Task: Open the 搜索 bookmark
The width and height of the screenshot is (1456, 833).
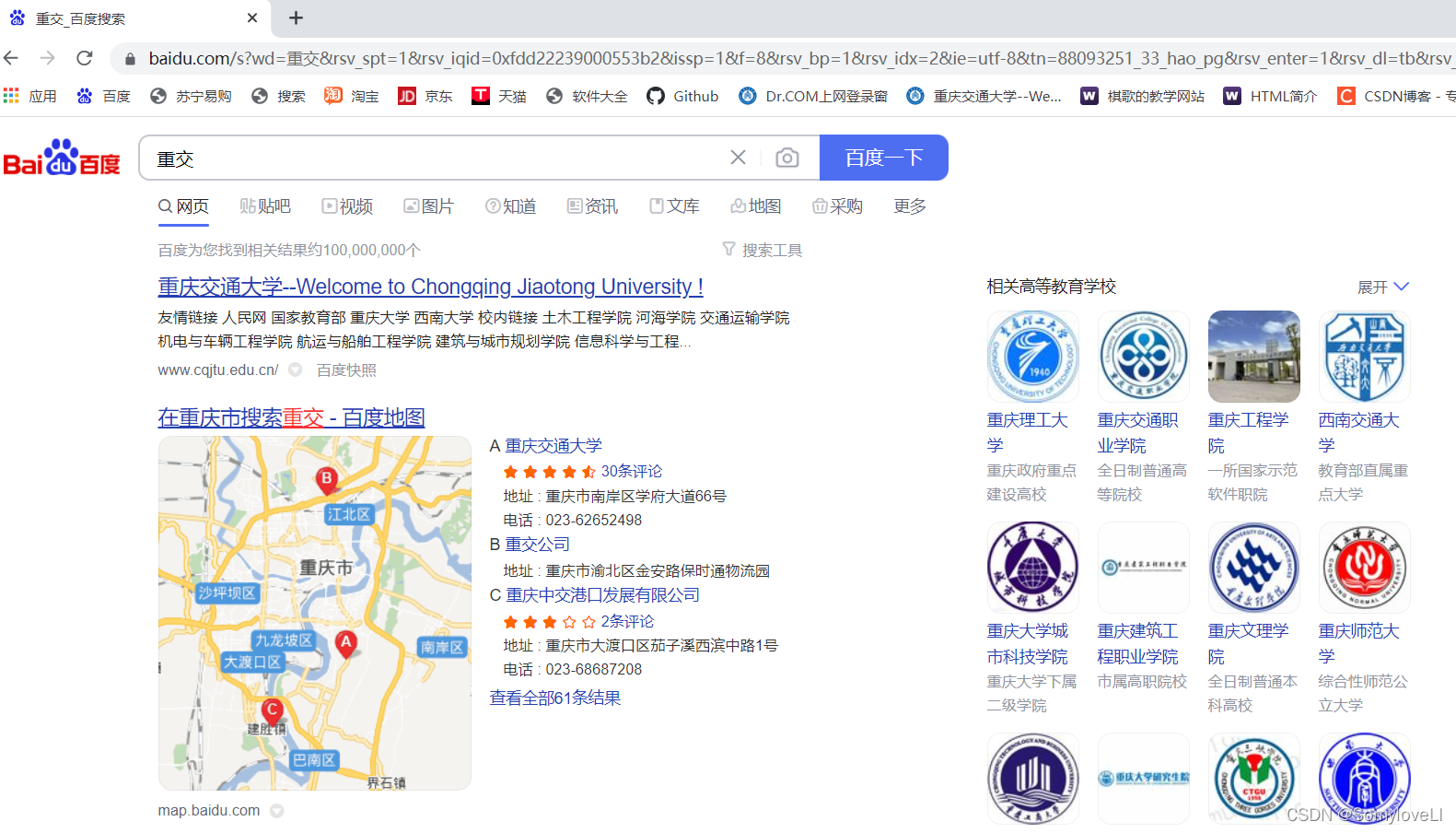Action: (279, 96)
